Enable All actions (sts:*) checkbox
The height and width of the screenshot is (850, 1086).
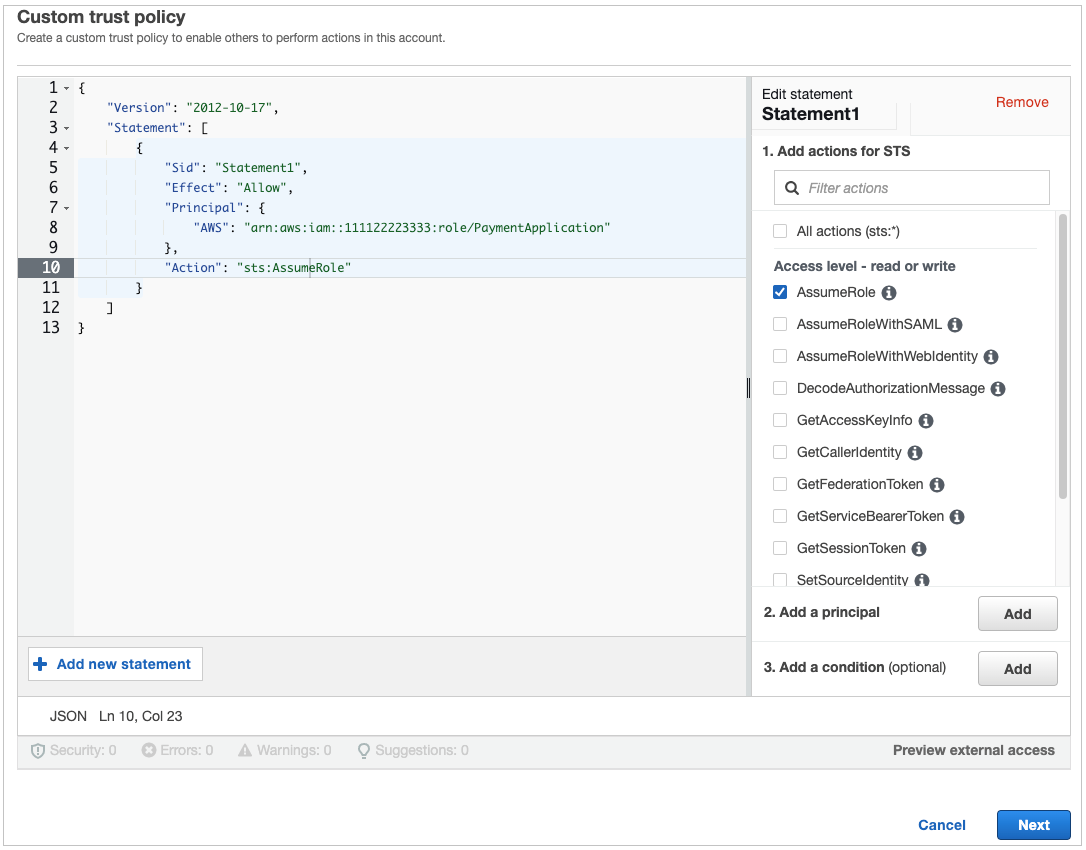(x=780, y=231)
